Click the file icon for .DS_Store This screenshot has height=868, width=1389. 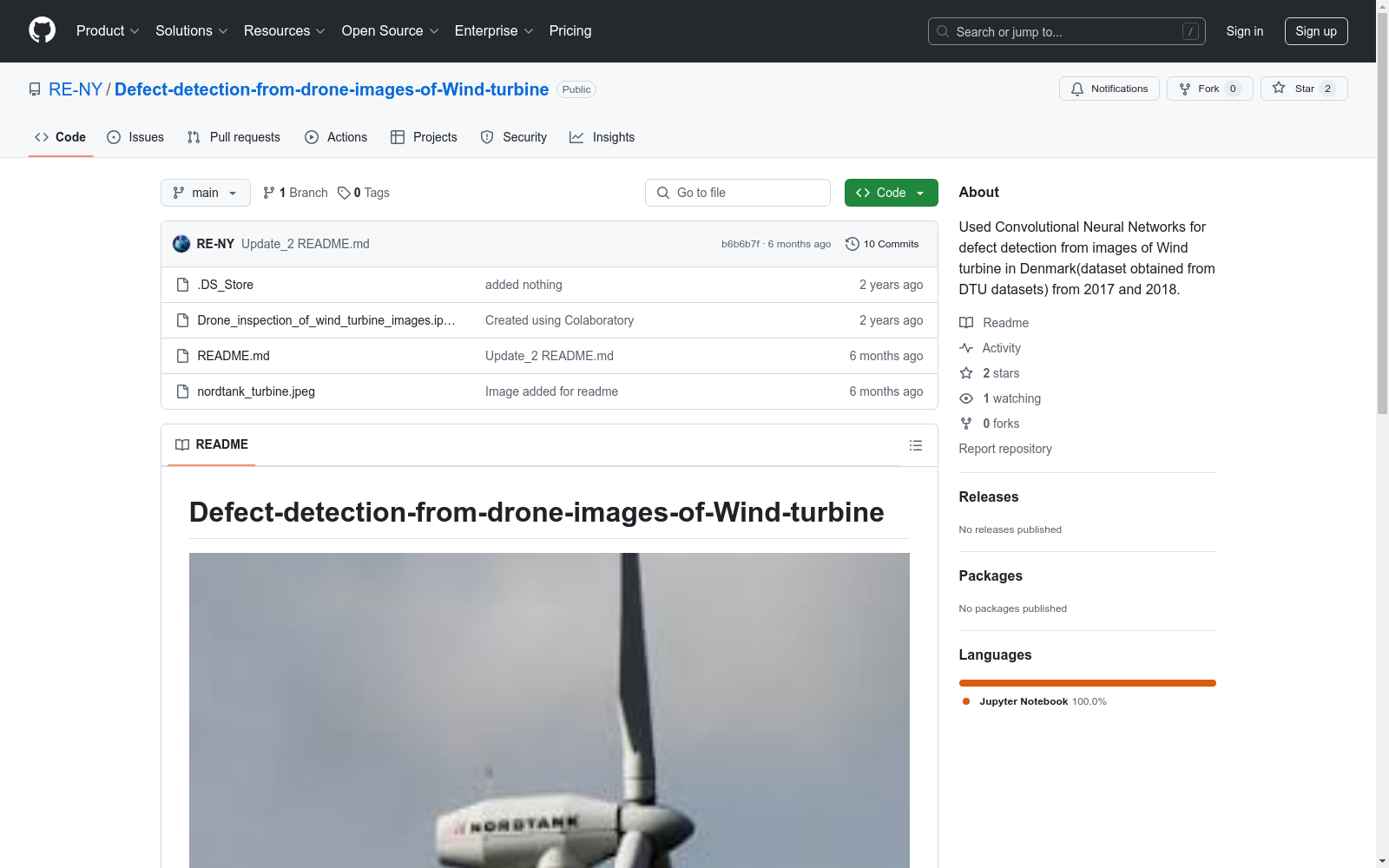click(x=182, y=285)
